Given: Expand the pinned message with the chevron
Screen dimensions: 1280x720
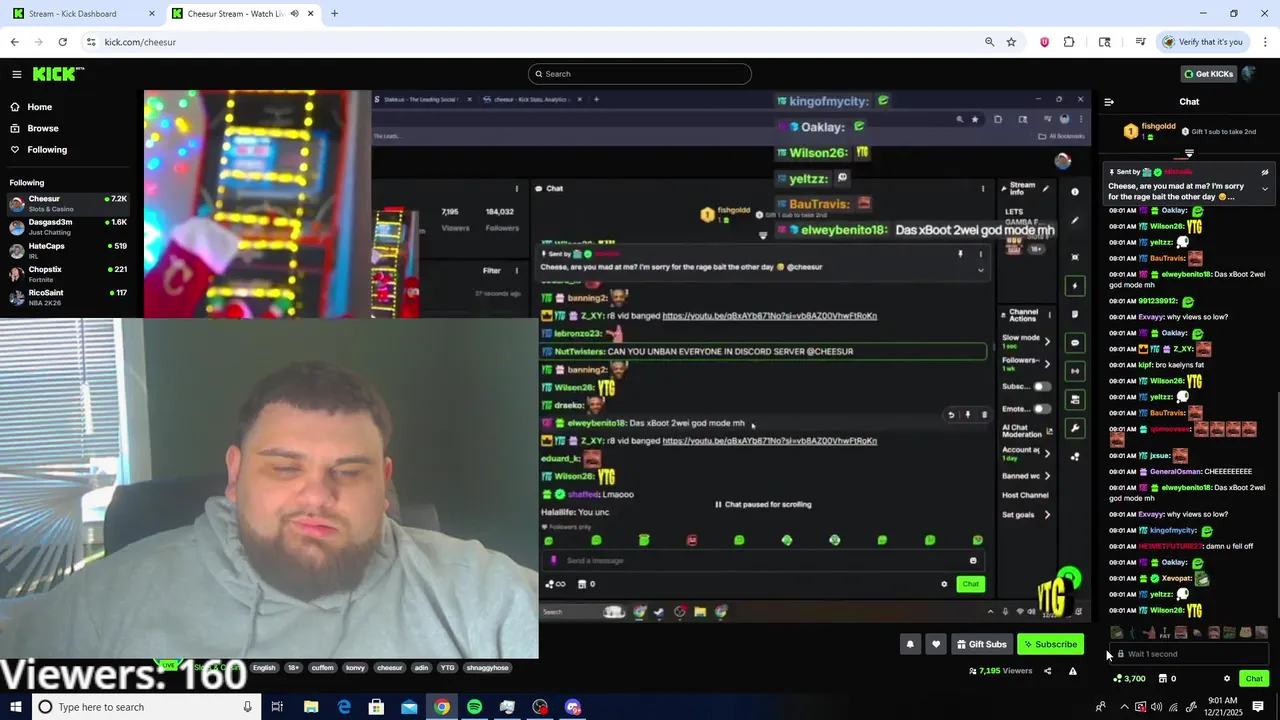Looking at the screenshot, I should click(x=1265, y=189).
